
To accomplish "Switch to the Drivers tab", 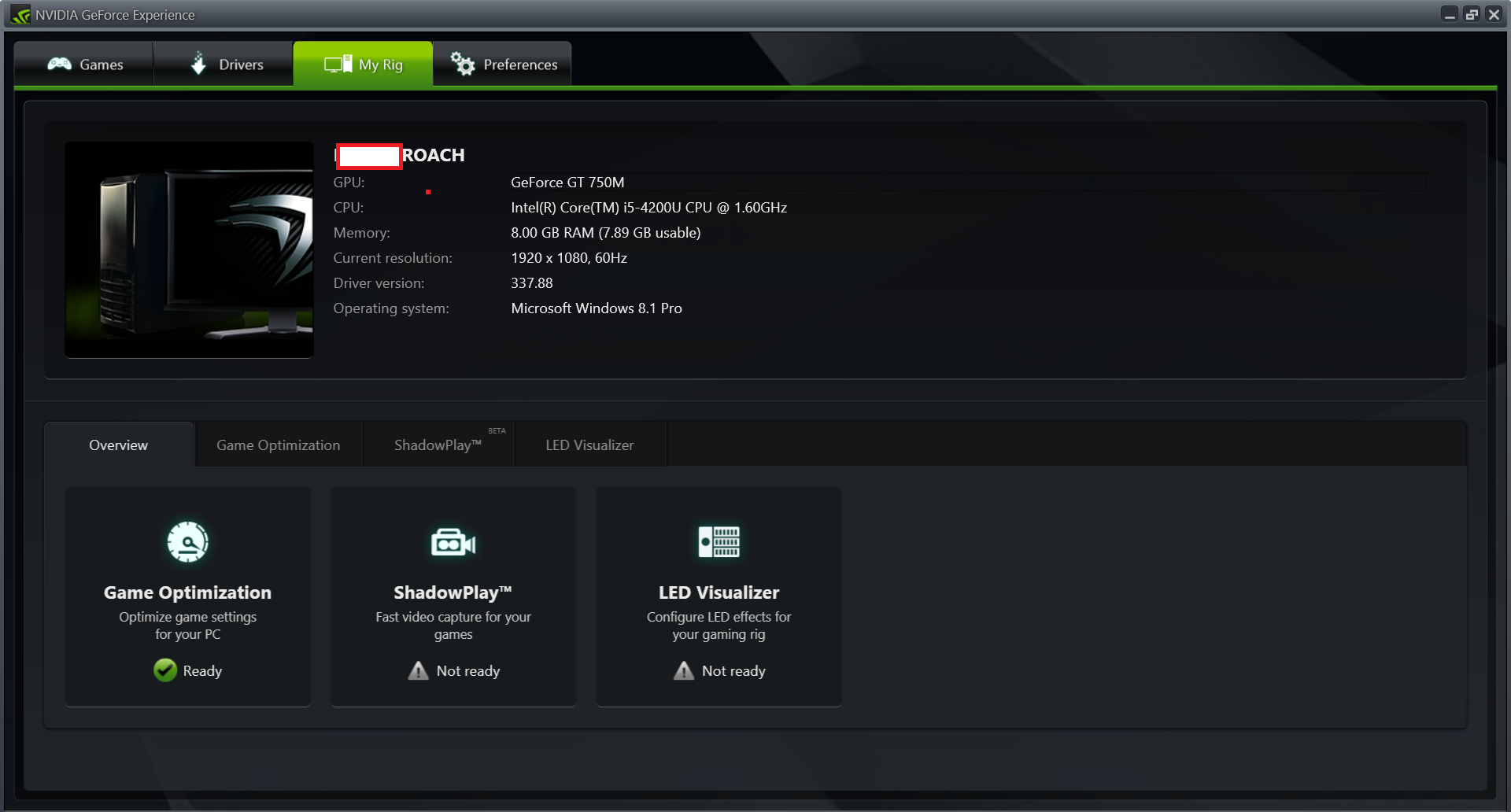I will coord(224,64).
